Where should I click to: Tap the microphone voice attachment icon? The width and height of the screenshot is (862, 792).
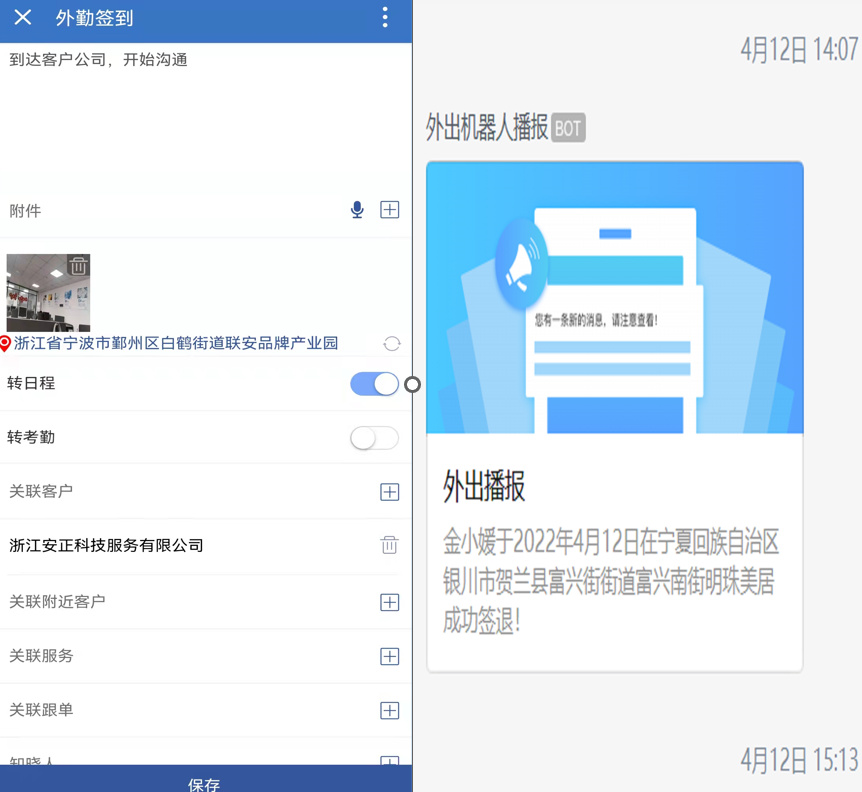pos(357,210)
